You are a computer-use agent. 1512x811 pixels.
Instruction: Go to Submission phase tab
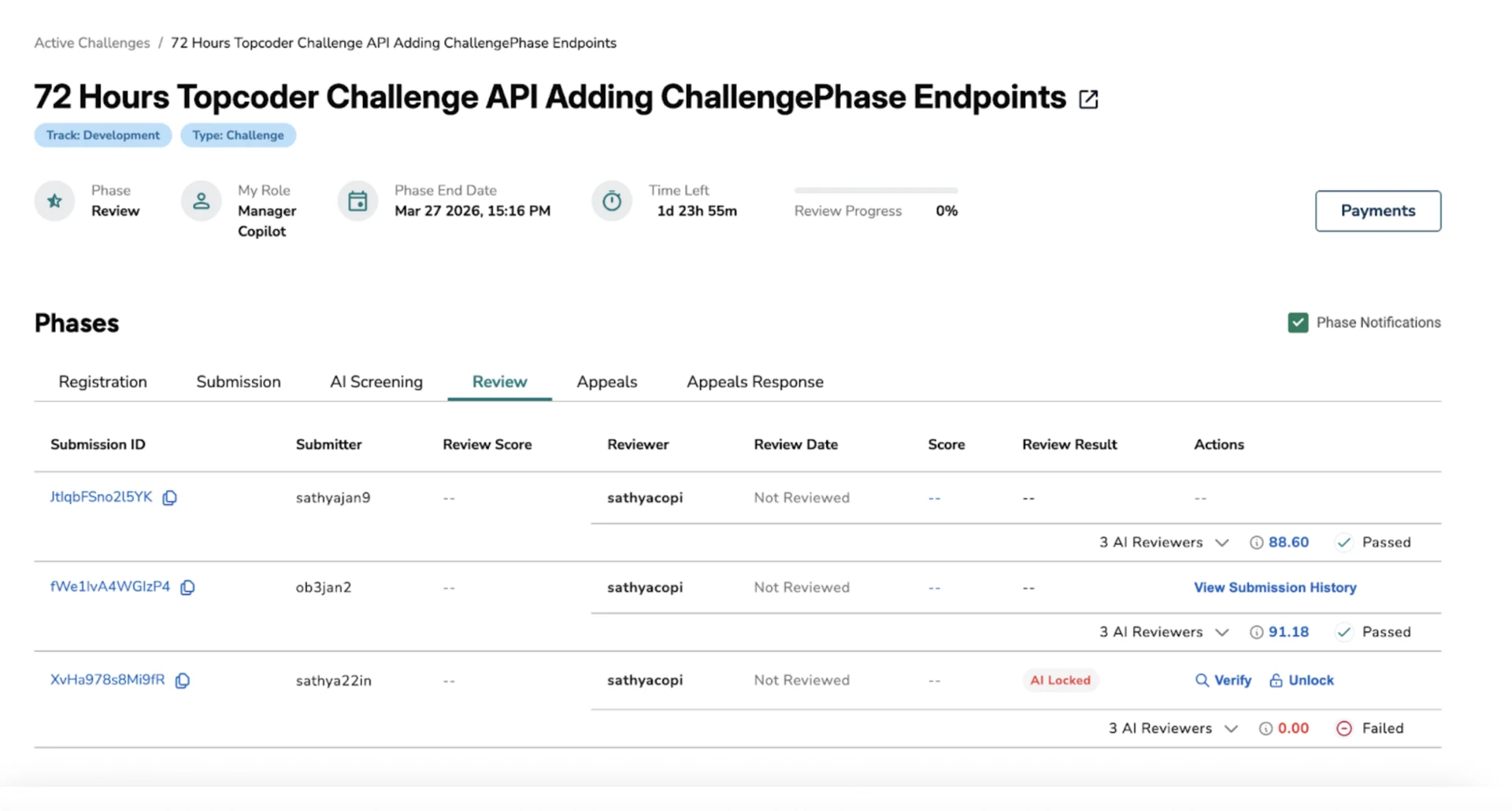pos(238,382)
